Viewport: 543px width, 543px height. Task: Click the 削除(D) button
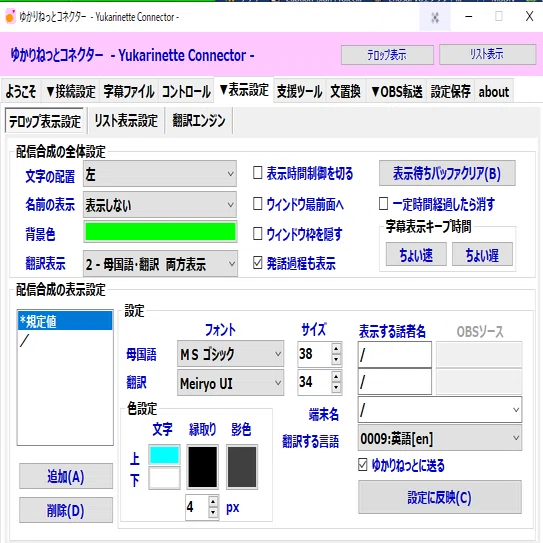click(x=66, y=510)
